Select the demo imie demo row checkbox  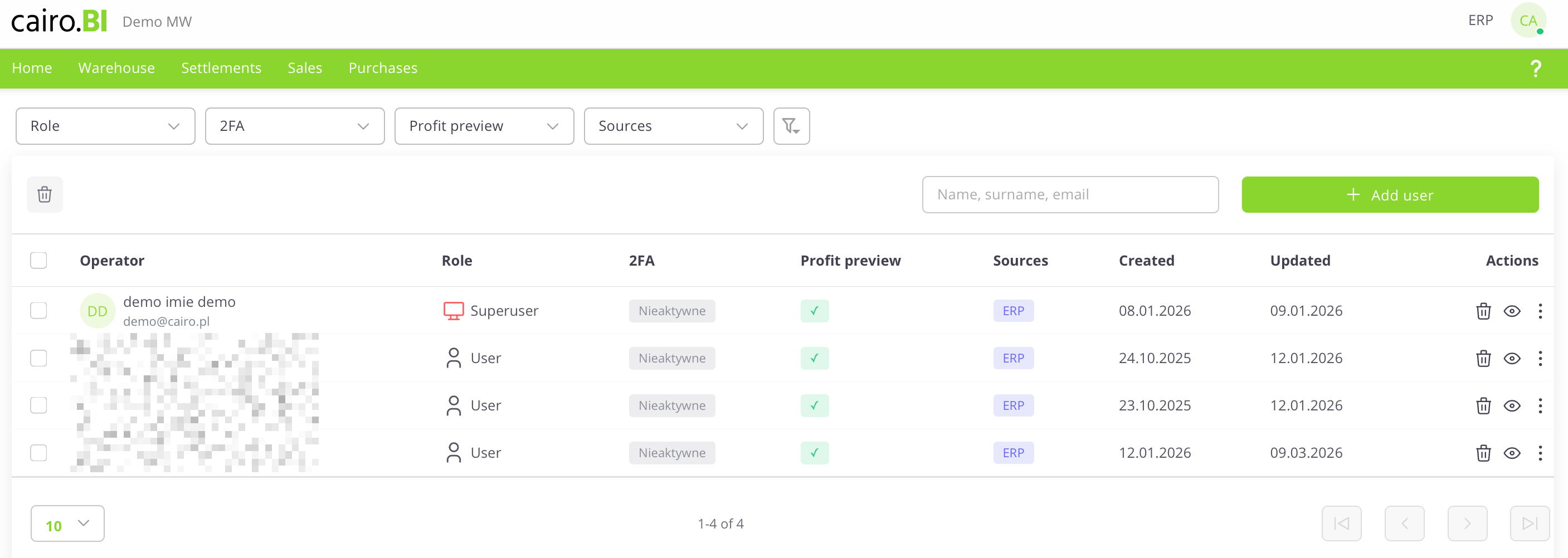point(38,311)
